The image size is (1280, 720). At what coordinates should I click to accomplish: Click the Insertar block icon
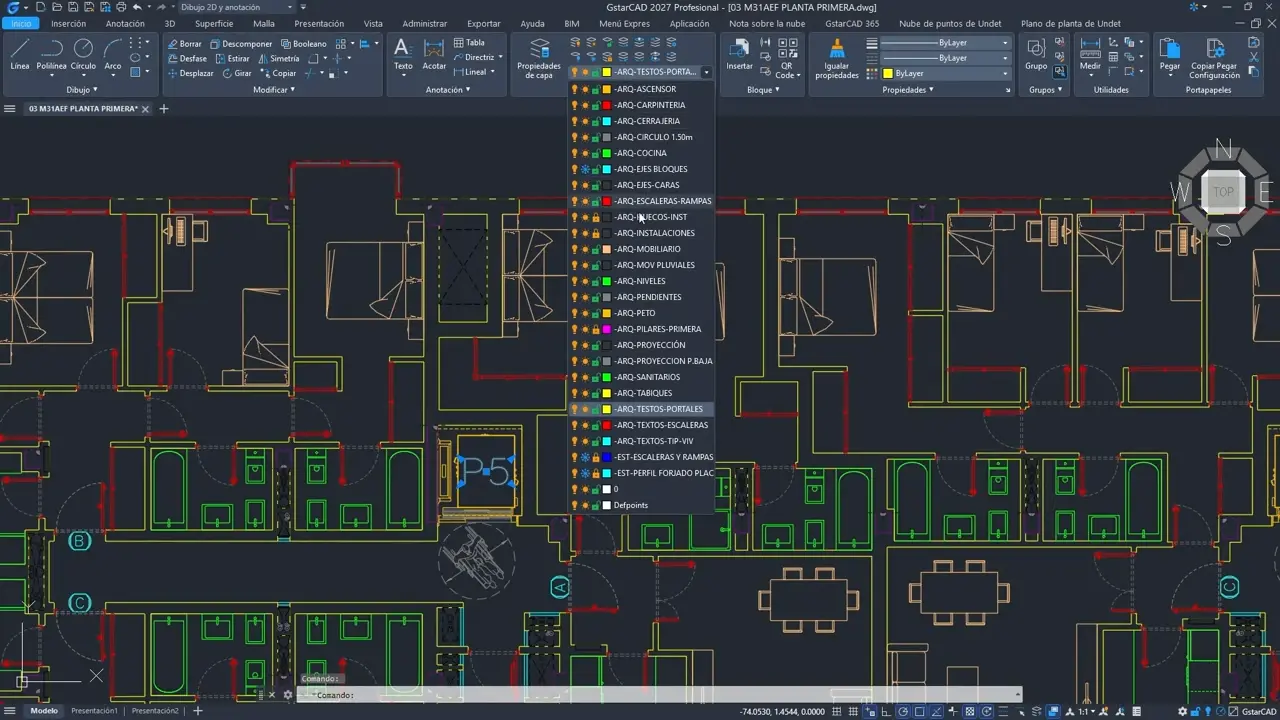740,54
